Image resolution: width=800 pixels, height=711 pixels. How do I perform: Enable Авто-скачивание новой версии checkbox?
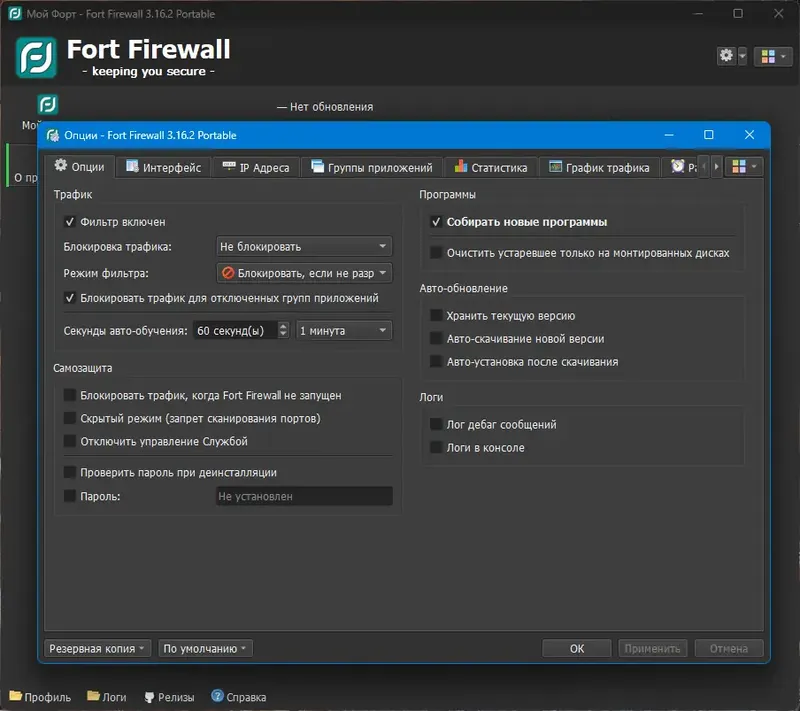point(436,338)
